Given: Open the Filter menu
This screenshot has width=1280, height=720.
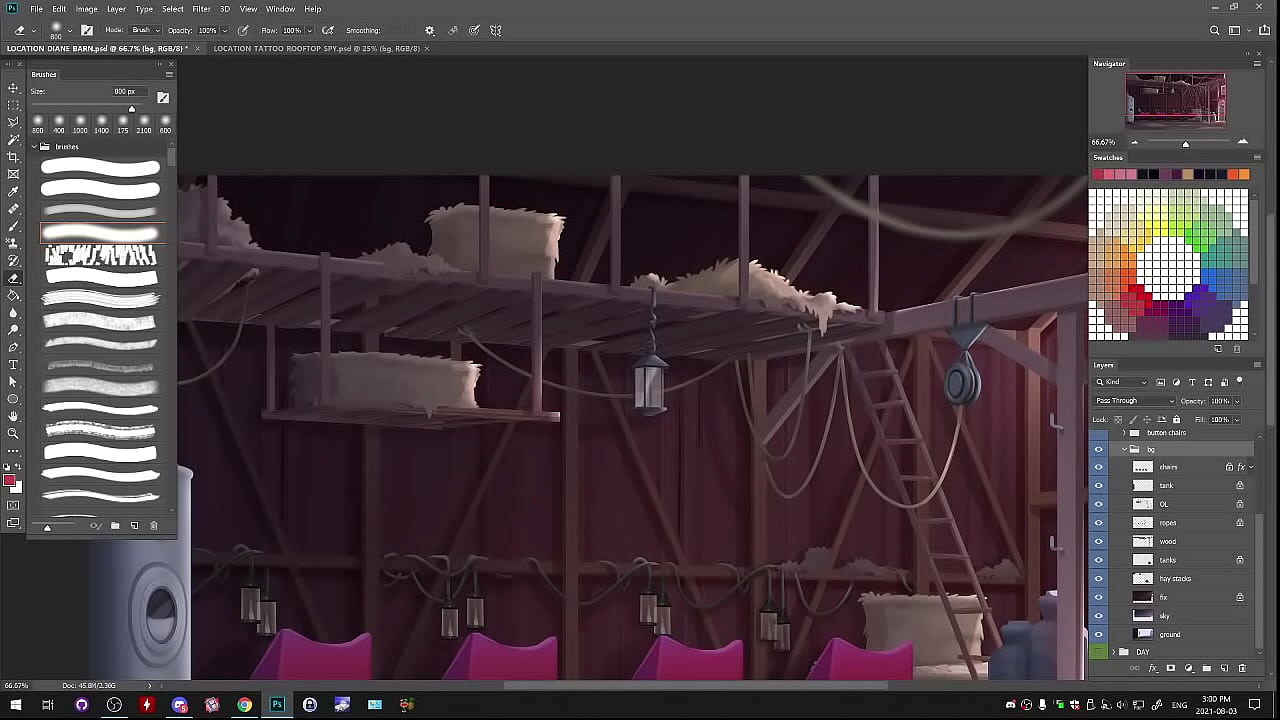Looking at the screenshot, I should [201, 9].
